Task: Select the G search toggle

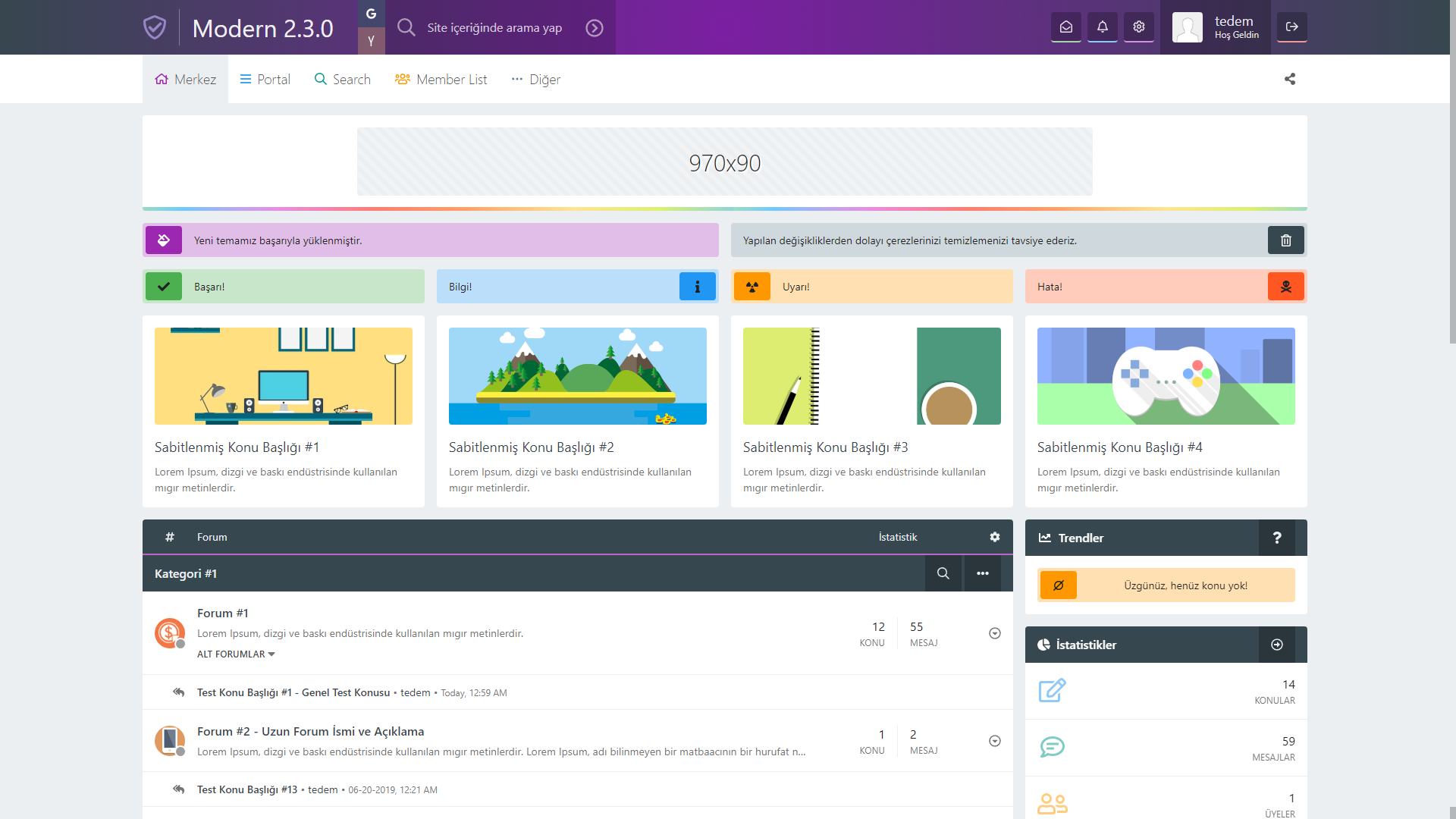Action: coord(371,14)
